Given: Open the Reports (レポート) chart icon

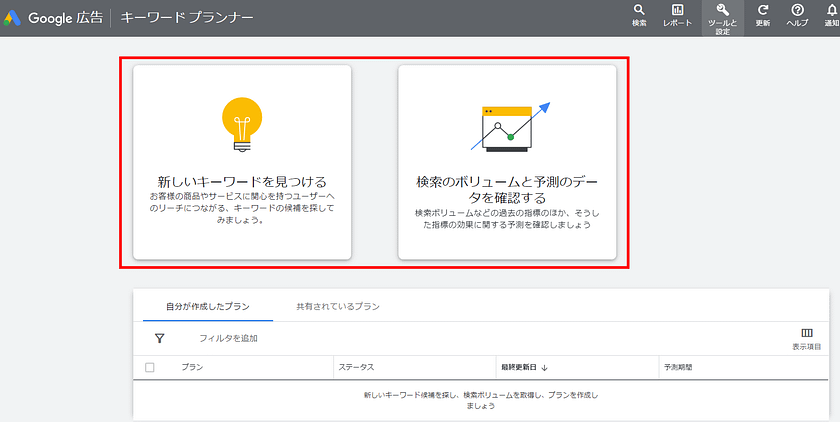Looking at the screenshot, I should pyautogui.click(x=677, y=11).
